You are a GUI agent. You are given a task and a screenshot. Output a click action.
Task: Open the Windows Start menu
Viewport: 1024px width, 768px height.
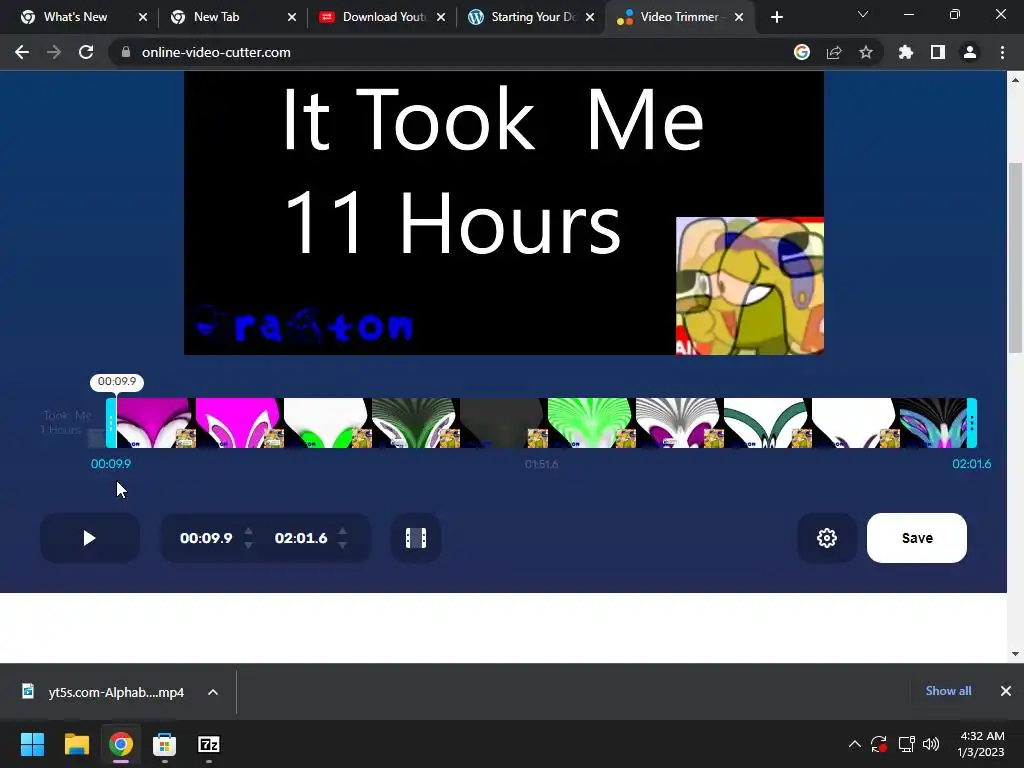pyautogui.click(x=32, y=744)
